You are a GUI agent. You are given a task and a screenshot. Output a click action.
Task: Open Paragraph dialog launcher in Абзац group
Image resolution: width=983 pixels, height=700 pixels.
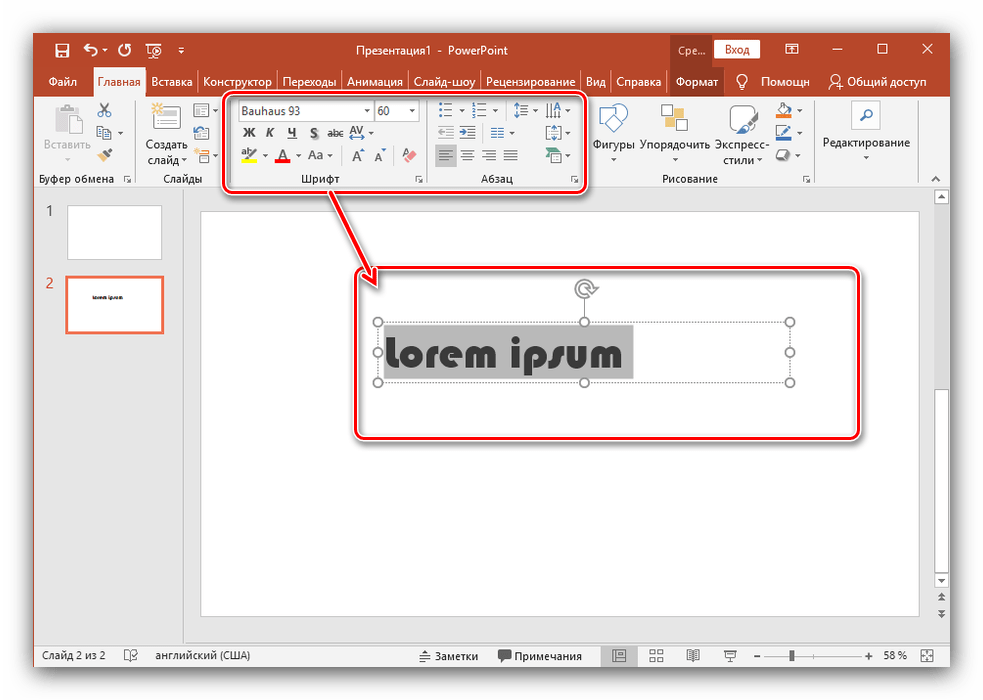tap(574, 179)
